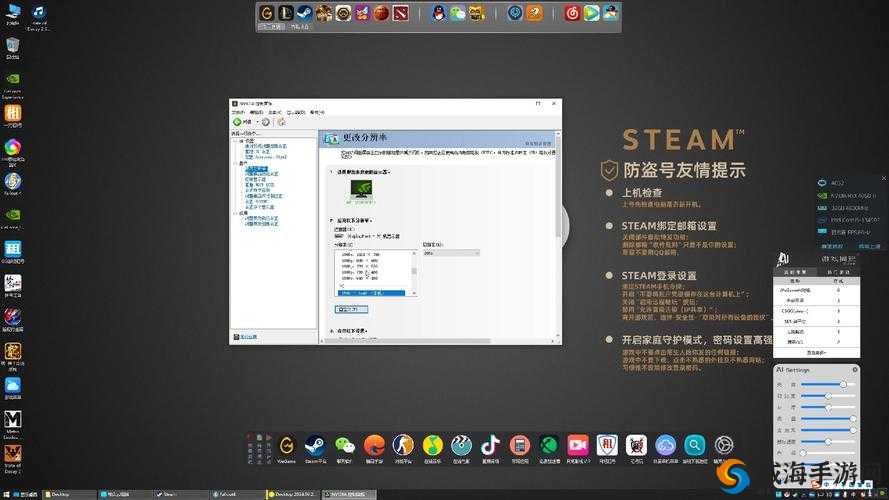Adjust the second slider in Settings panel
Screen dimensions: 889x500
click(x=828, y=396)
